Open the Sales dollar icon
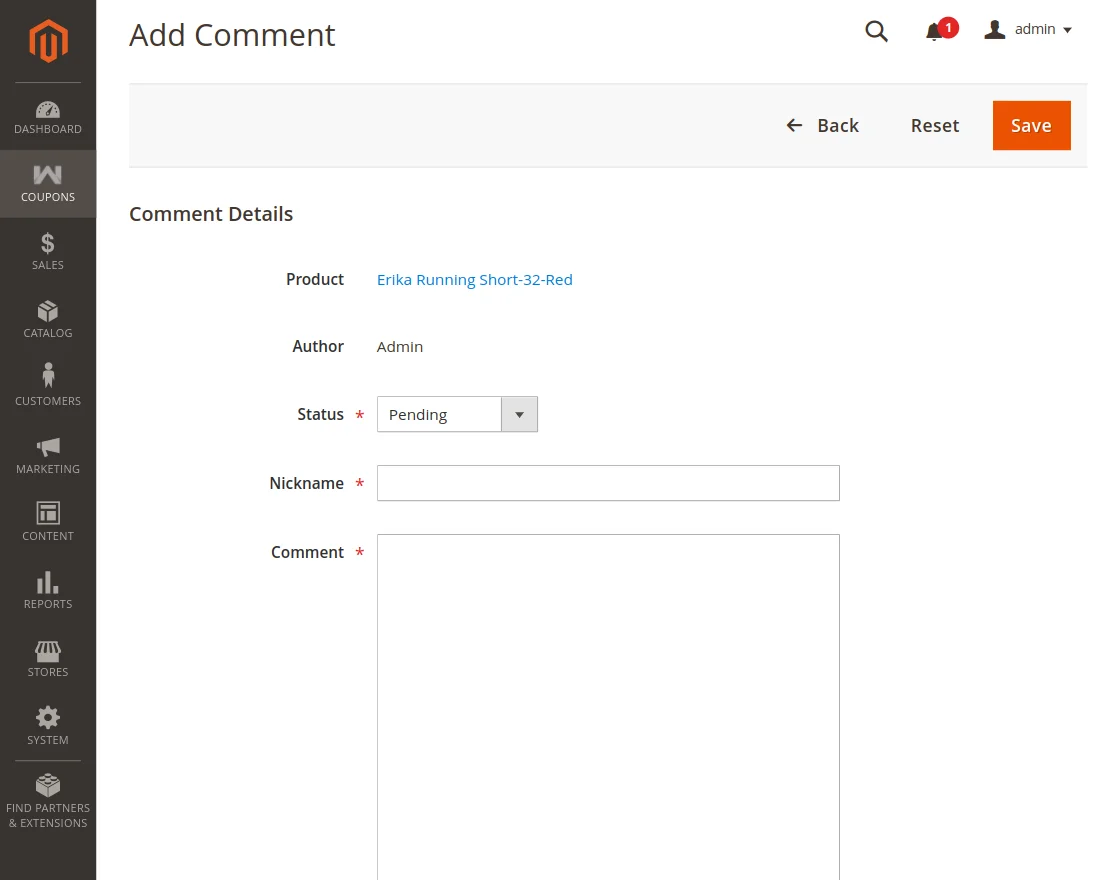 click(x=48, y=243)
